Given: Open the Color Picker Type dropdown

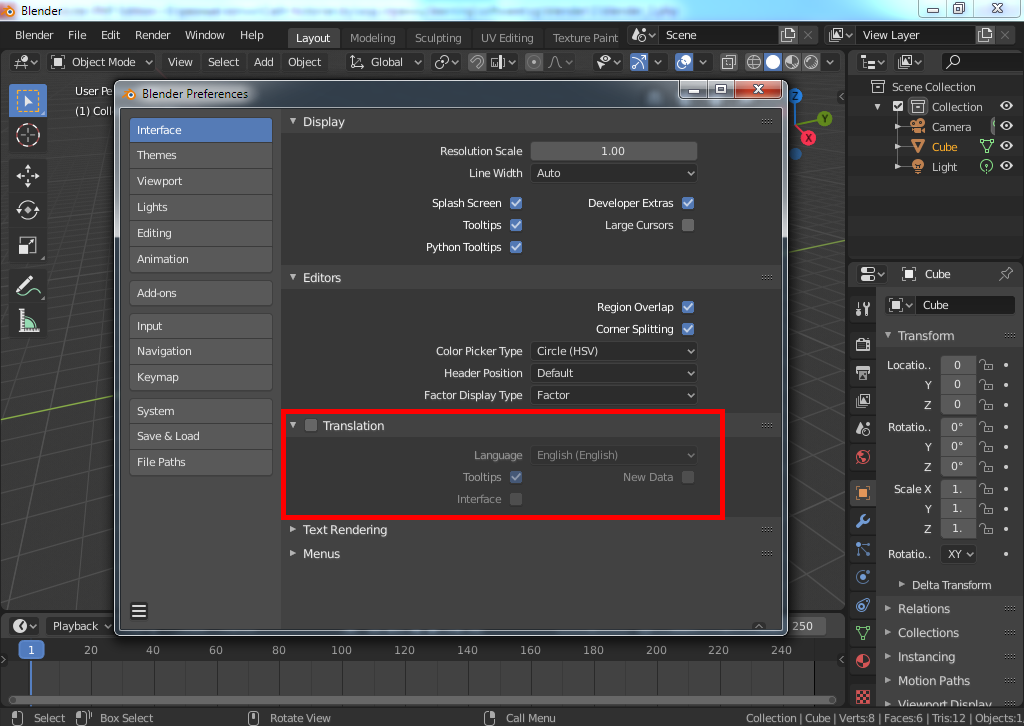Looking at the screenshot, I should click(x=613, y=351).
